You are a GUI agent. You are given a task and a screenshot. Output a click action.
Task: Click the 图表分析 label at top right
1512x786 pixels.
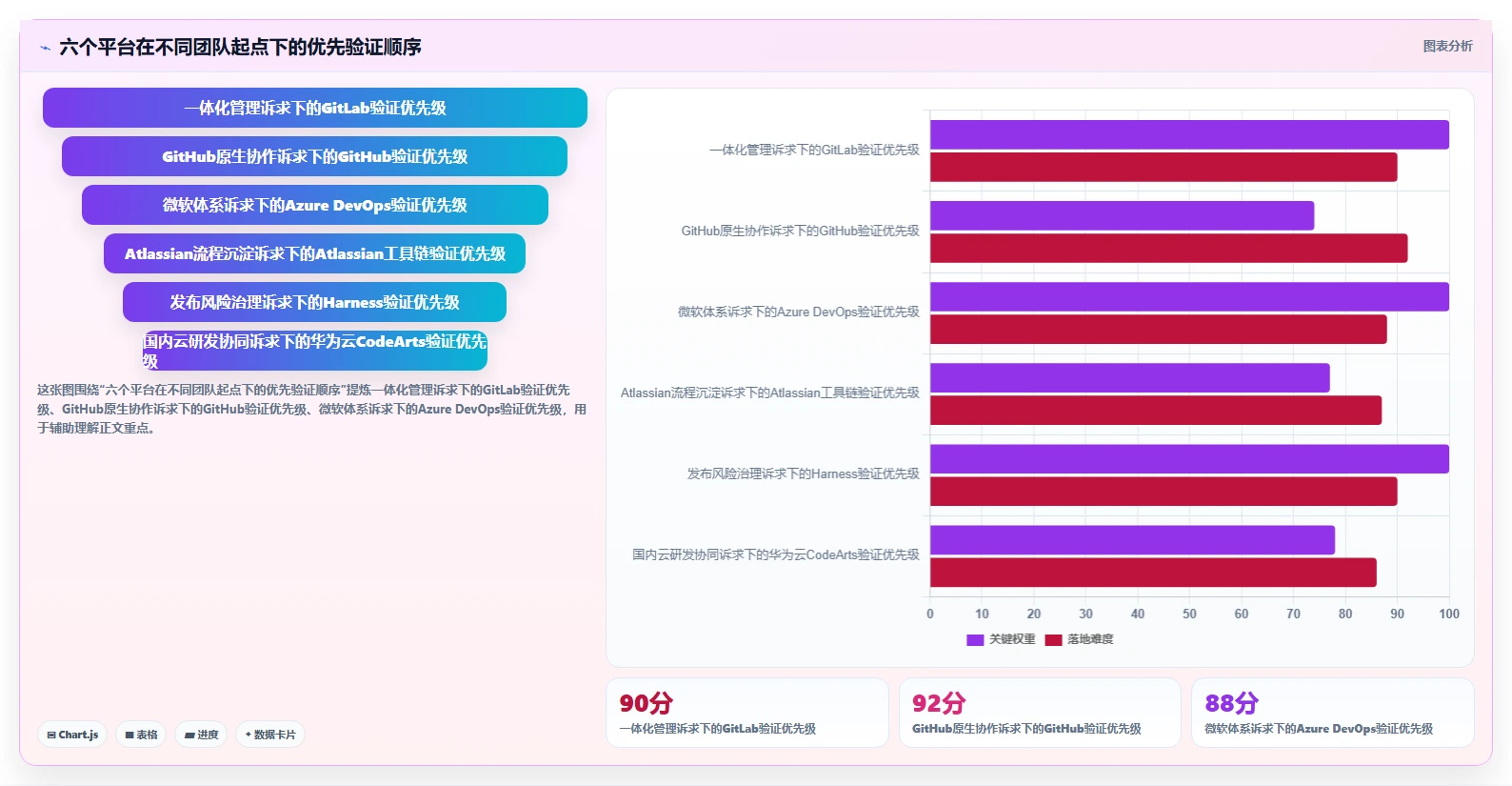pos(1447,46)
